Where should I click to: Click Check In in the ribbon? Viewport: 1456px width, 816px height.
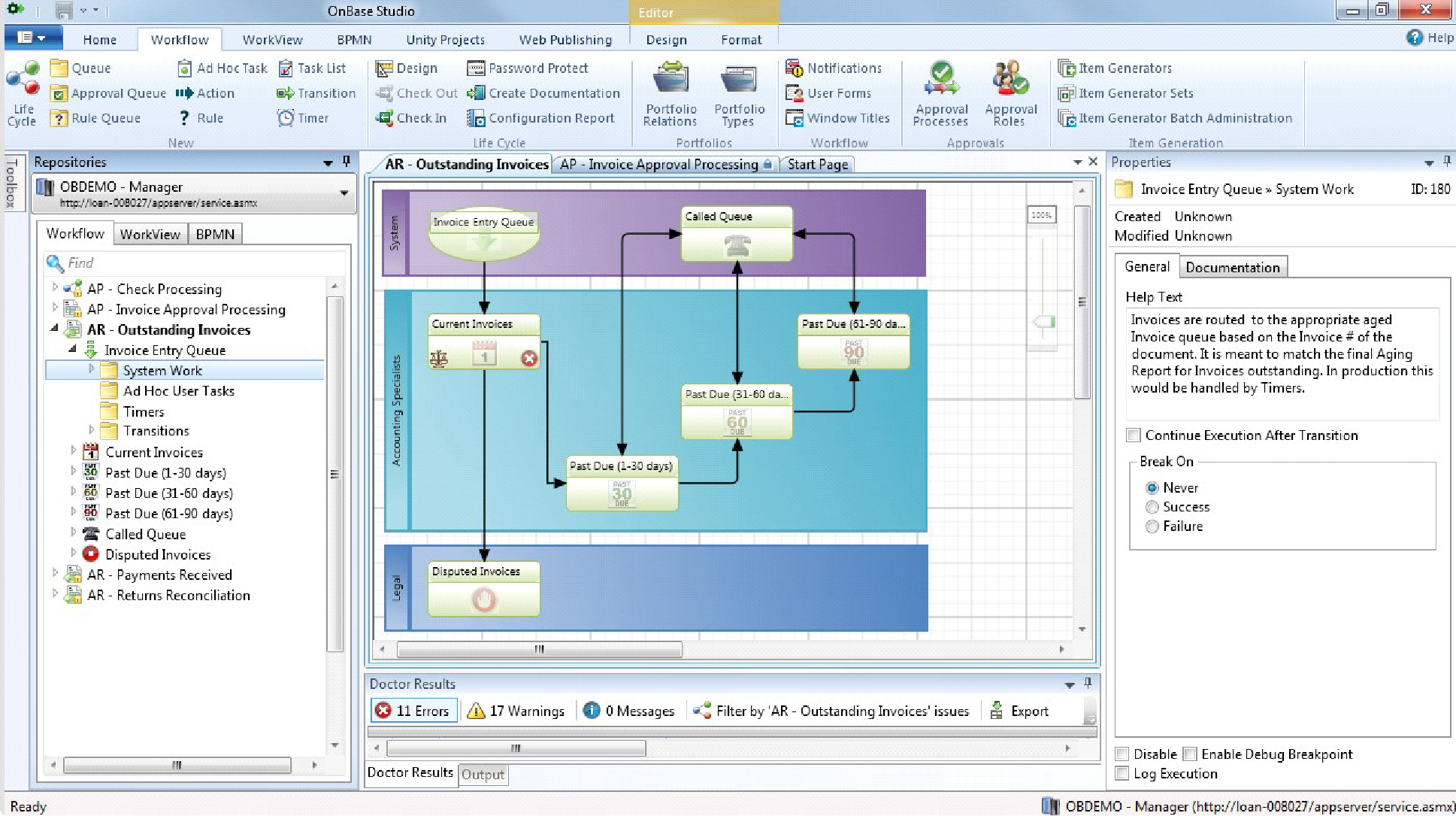[x=411, y=118]
